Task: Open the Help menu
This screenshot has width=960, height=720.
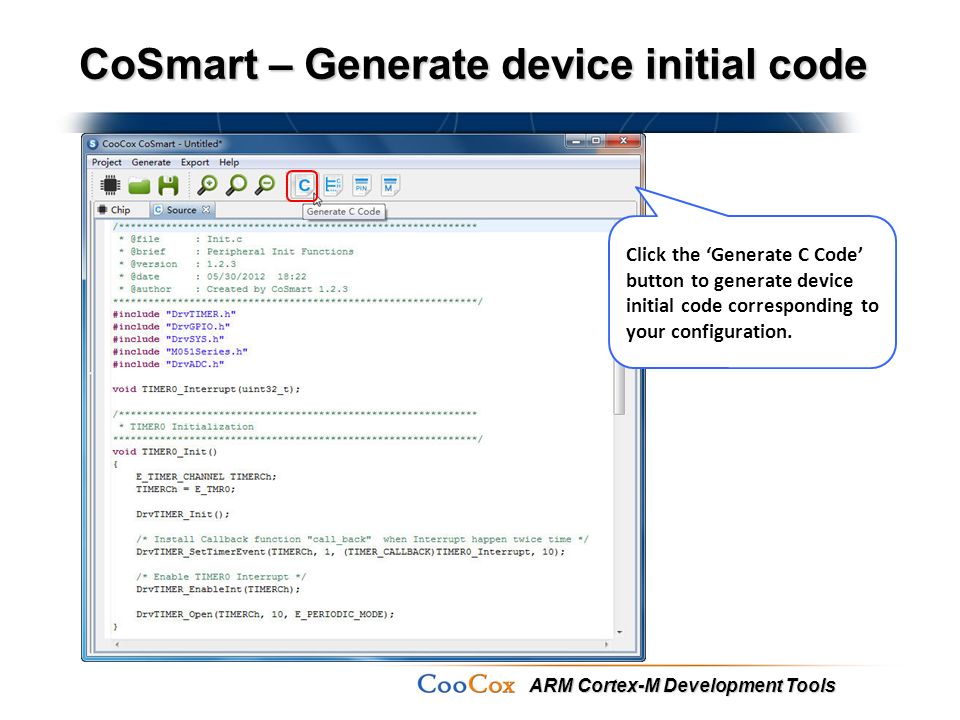Action: click(229, 162)
